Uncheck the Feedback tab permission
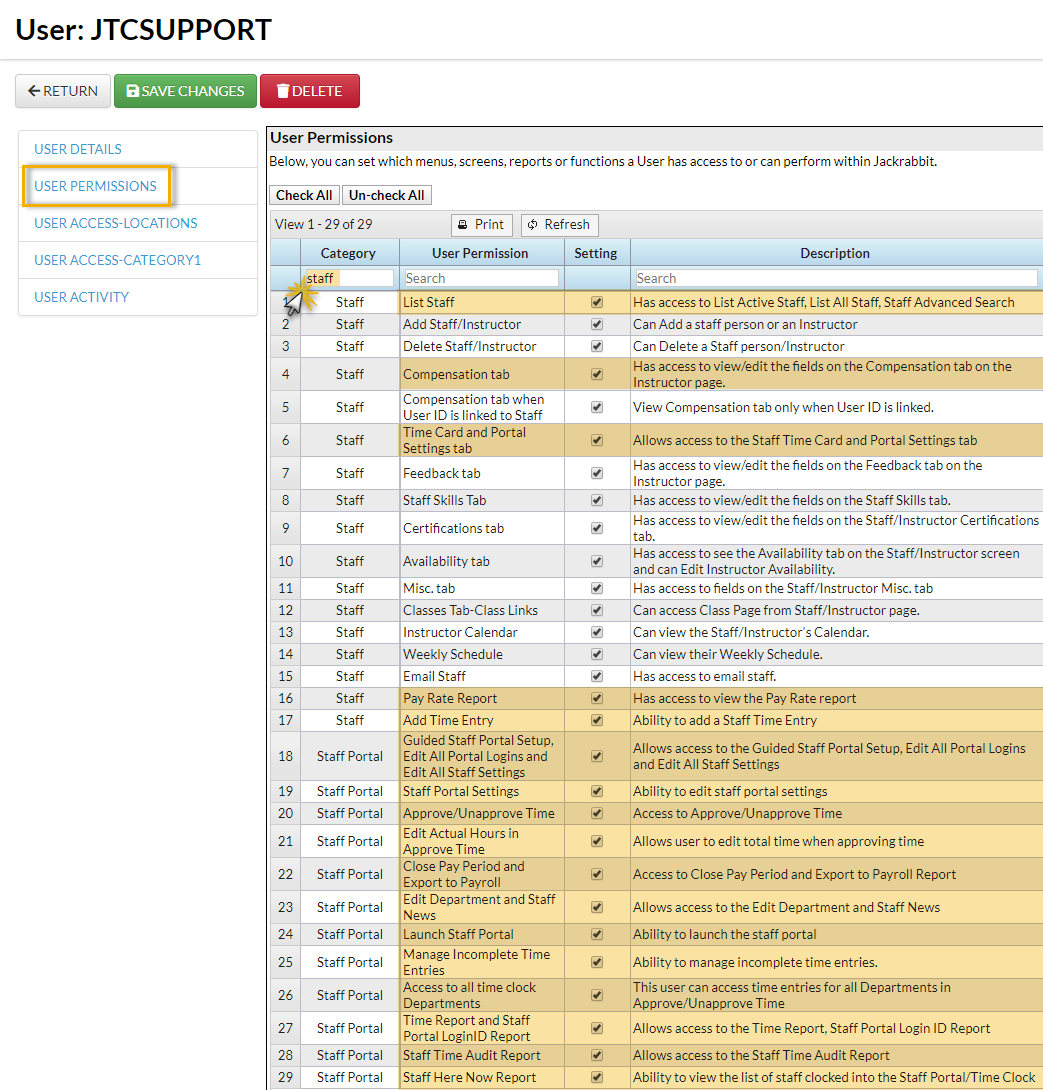 pyautogui.click(x=597, y=473)
